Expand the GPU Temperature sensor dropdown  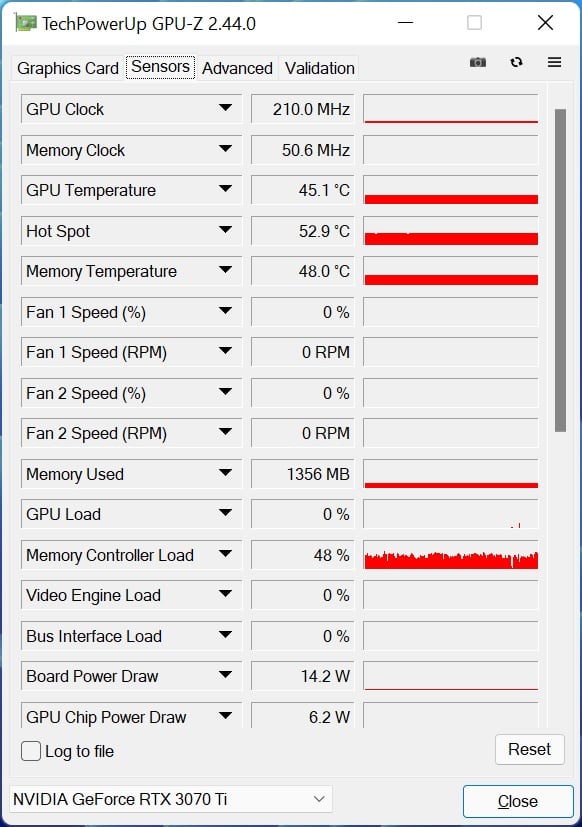pyautogui.click(x=225, y=189)
